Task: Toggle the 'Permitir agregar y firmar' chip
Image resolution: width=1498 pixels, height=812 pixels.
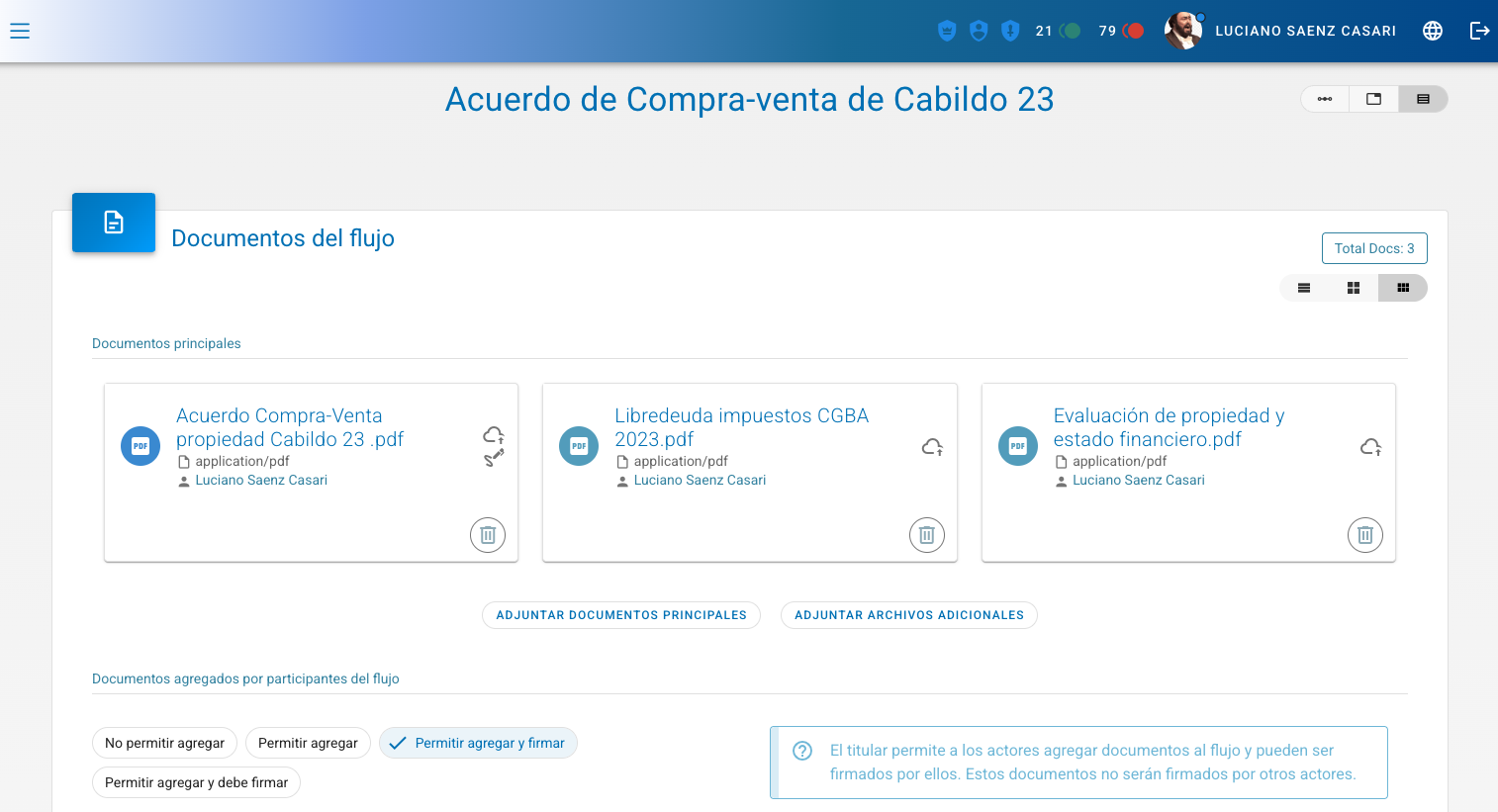Action: point(478,743)
